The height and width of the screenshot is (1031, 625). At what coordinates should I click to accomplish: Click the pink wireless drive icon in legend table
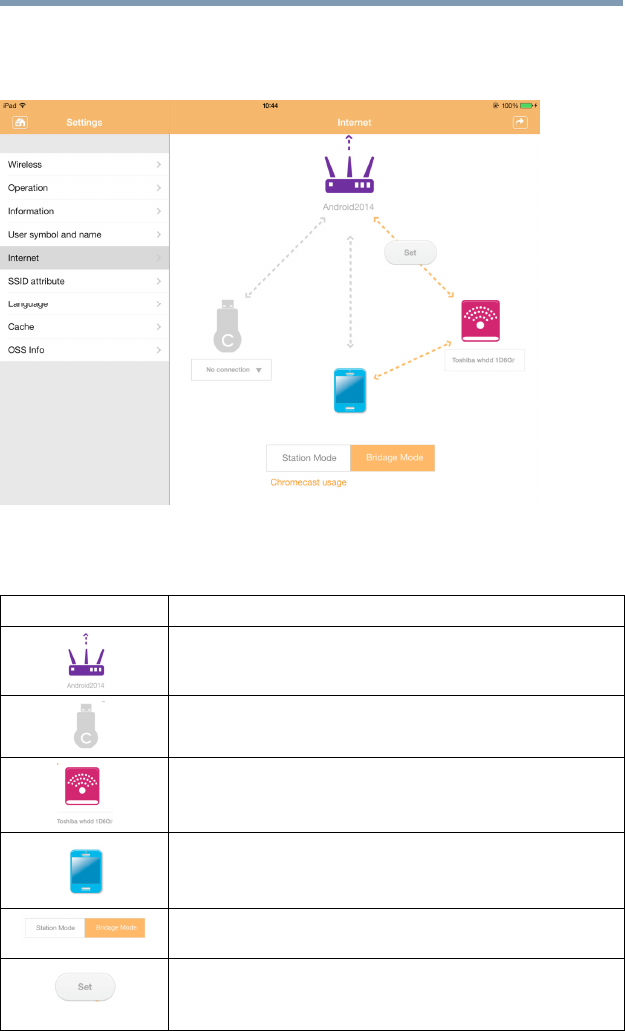coord(82,786)
